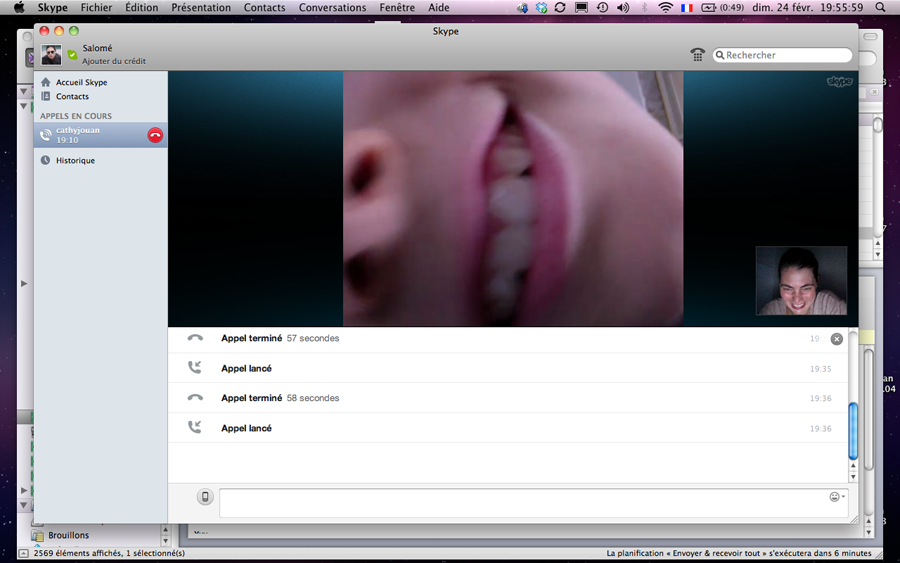Click the home icon beside Accueil Skype
This screenshot has height=563, width=900.
[45, 82]
